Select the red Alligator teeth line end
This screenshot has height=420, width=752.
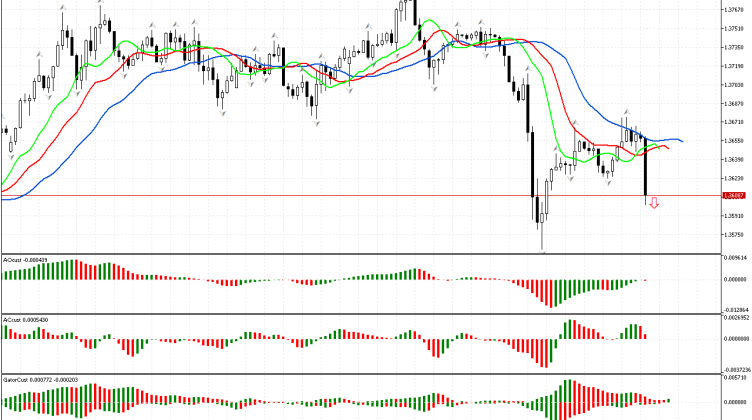pos(668,149)
